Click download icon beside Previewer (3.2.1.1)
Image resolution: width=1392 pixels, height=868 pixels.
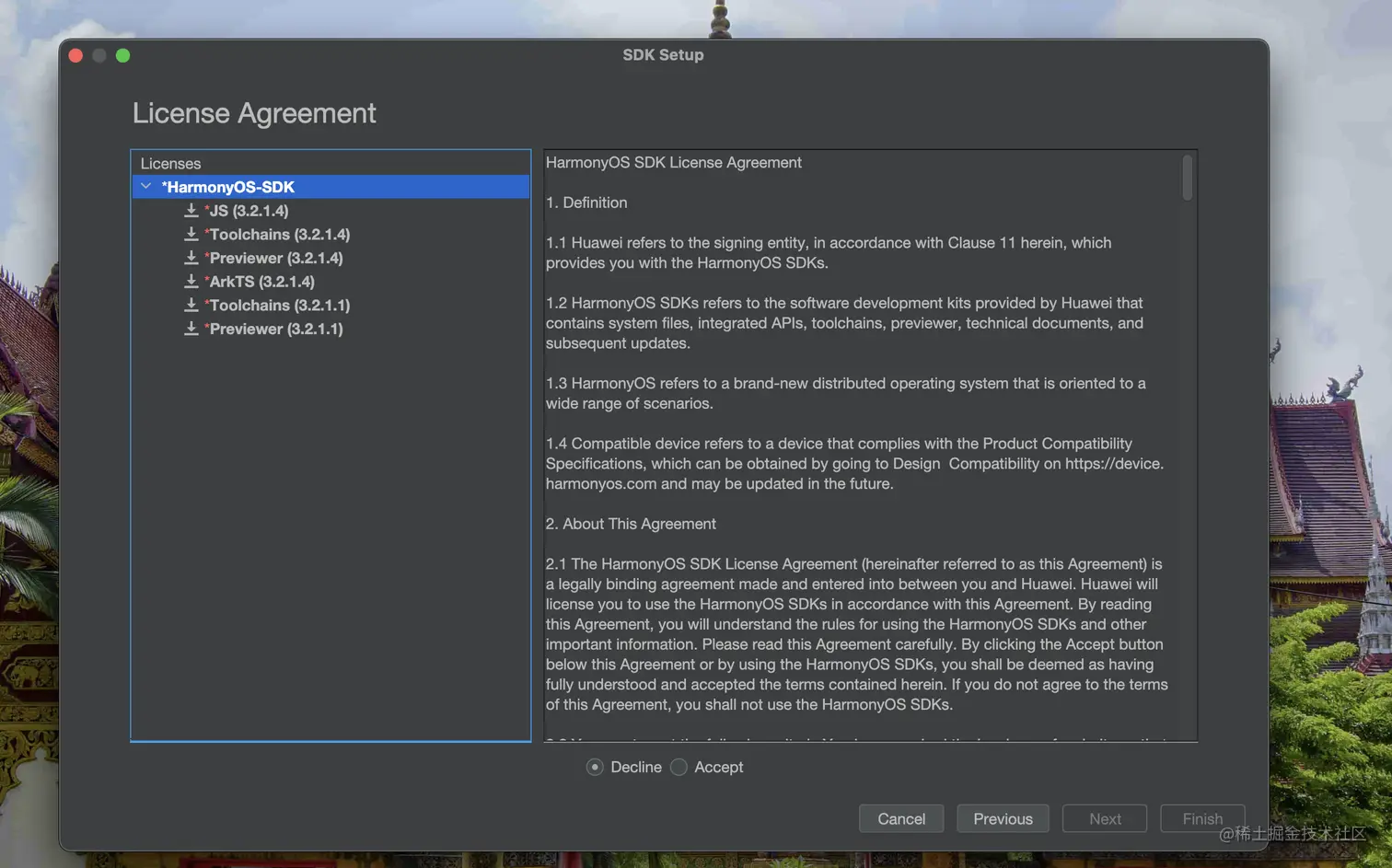point(191,329)
